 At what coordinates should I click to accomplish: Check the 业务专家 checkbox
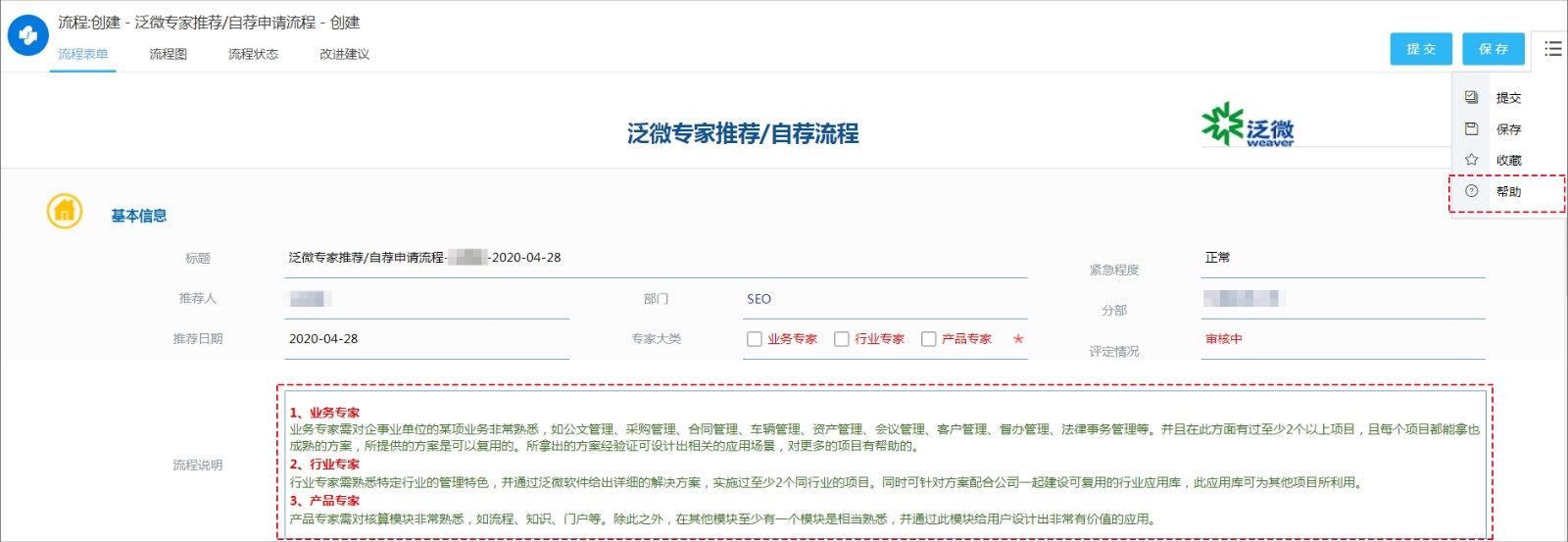(x=755, y=339)
